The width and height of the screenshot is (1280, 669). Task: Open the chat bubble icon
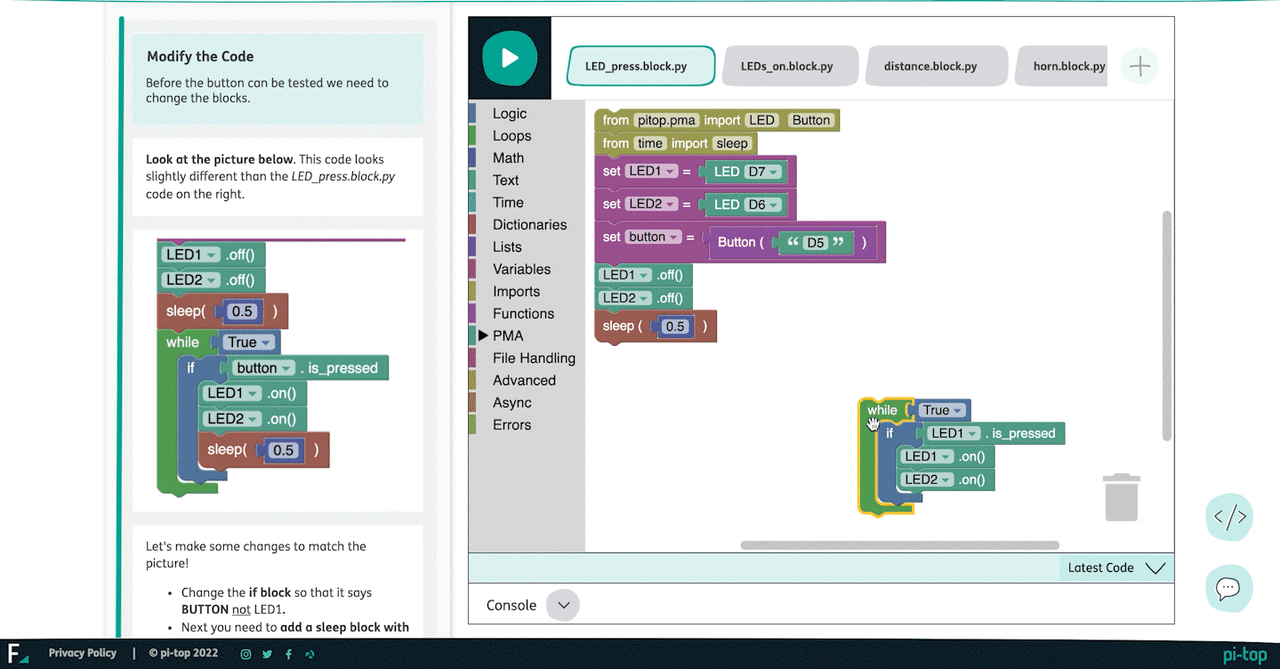pos(1229,588)
